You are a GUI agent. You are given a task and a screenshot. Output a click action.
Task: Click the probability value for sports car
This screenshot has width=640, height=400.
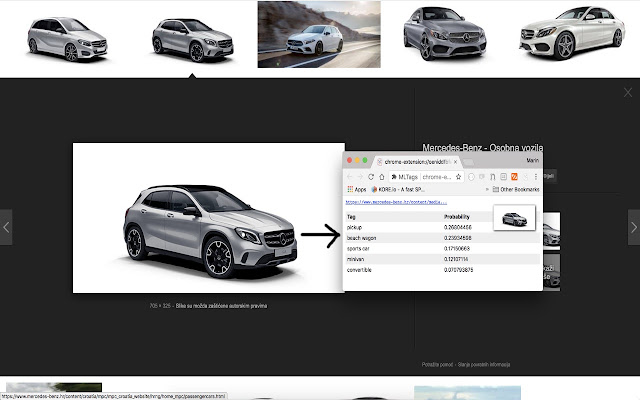[457, 249]
